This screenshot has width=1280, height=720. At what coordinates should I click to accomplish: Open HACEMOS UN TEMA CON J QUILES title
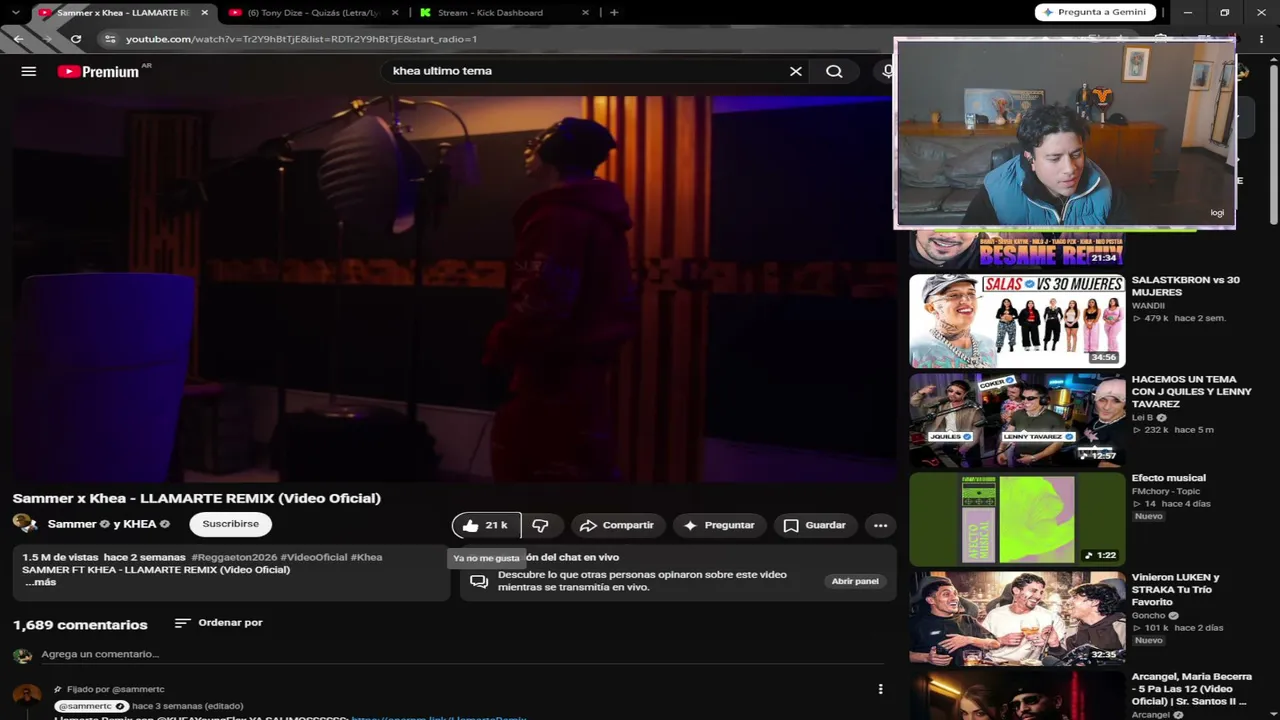pyautogui.click(x=1191, y=391)
